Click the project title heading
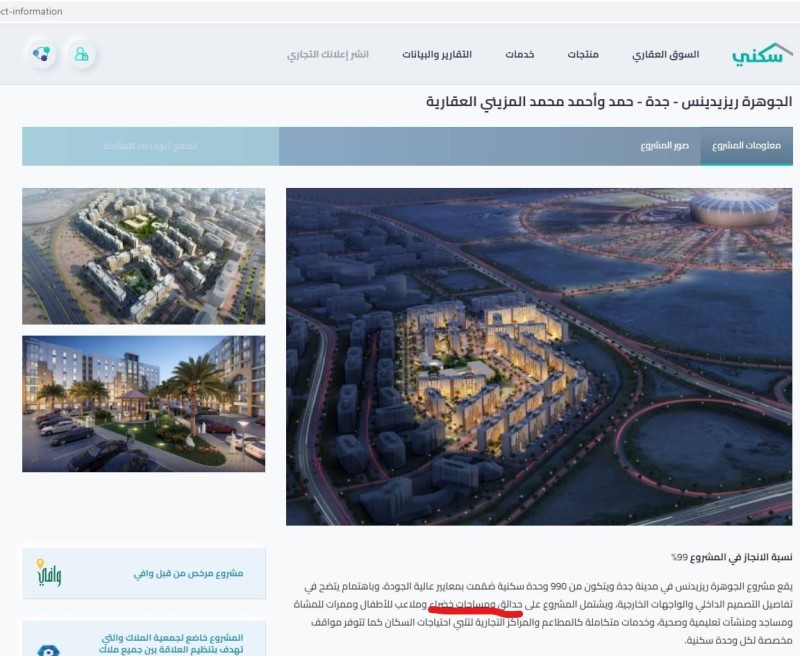 [609, 102]
